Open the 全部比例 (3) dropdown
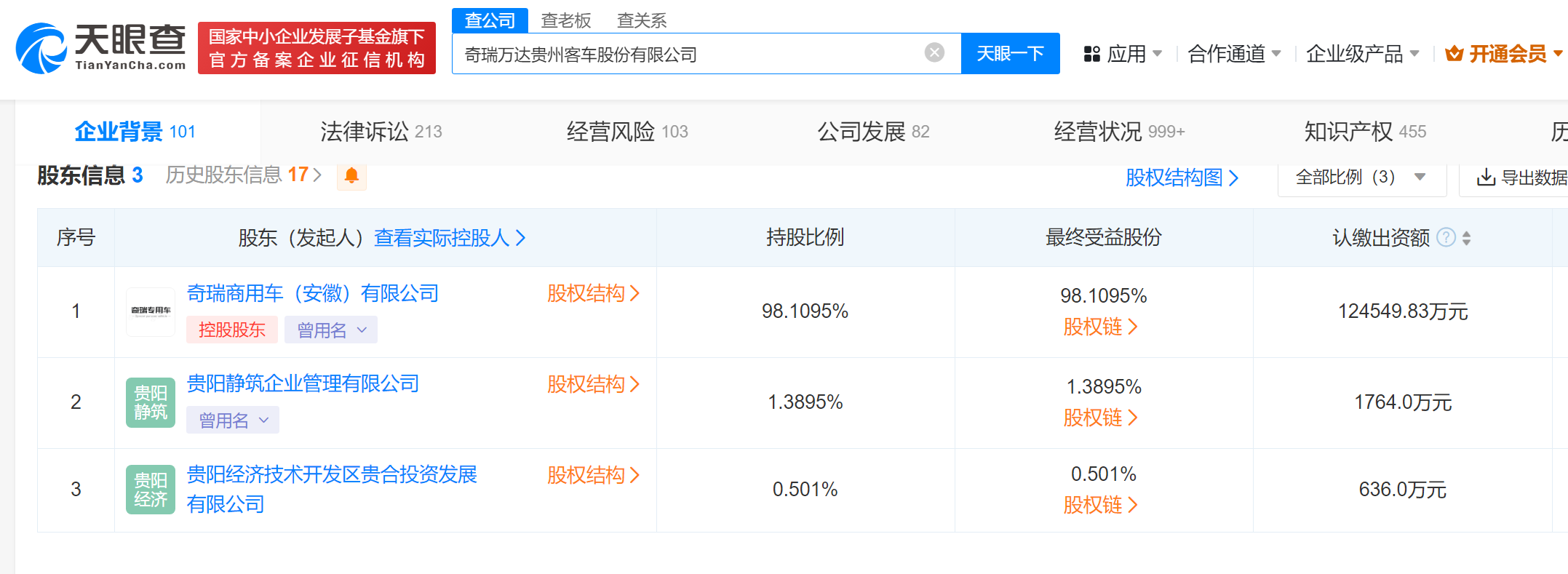1568x574 pixels. click(1361, 178)
